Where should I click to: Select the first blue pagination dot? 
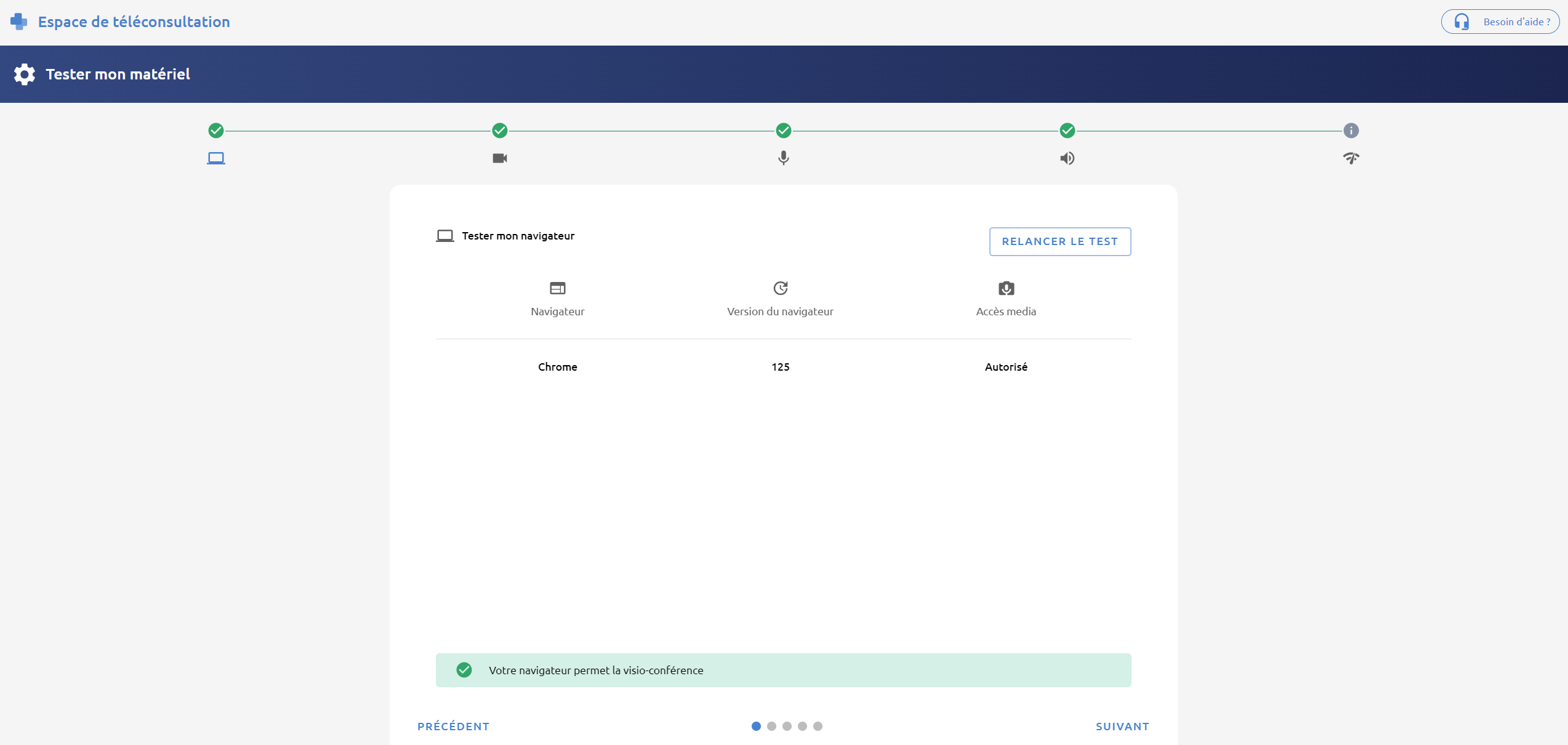pos(756,727)
